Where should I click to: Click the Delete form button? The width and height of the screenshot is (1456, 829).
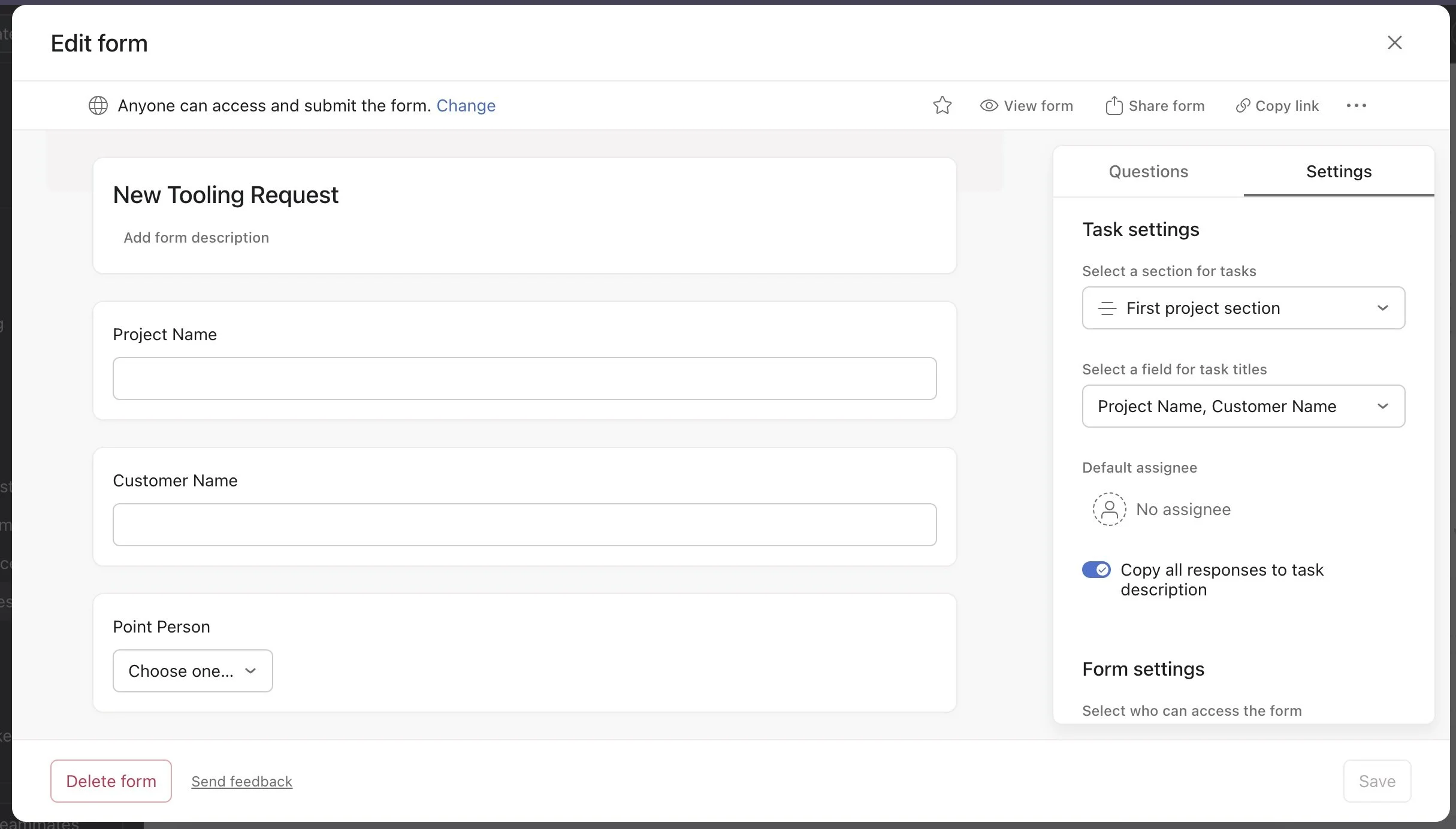110,780
